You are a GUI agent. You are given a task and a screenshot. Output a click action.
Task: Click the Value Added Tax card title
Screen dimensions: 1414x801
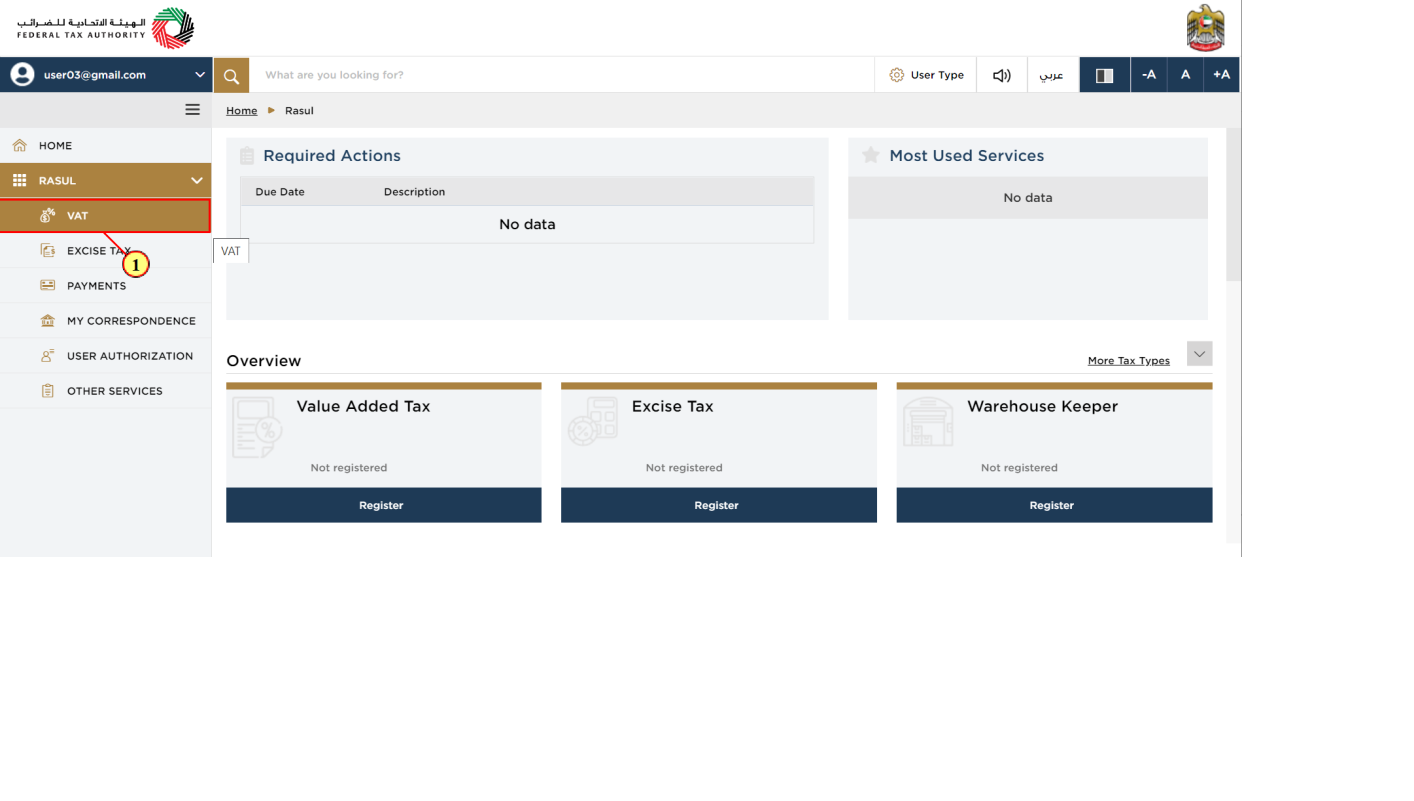[363, 406]
